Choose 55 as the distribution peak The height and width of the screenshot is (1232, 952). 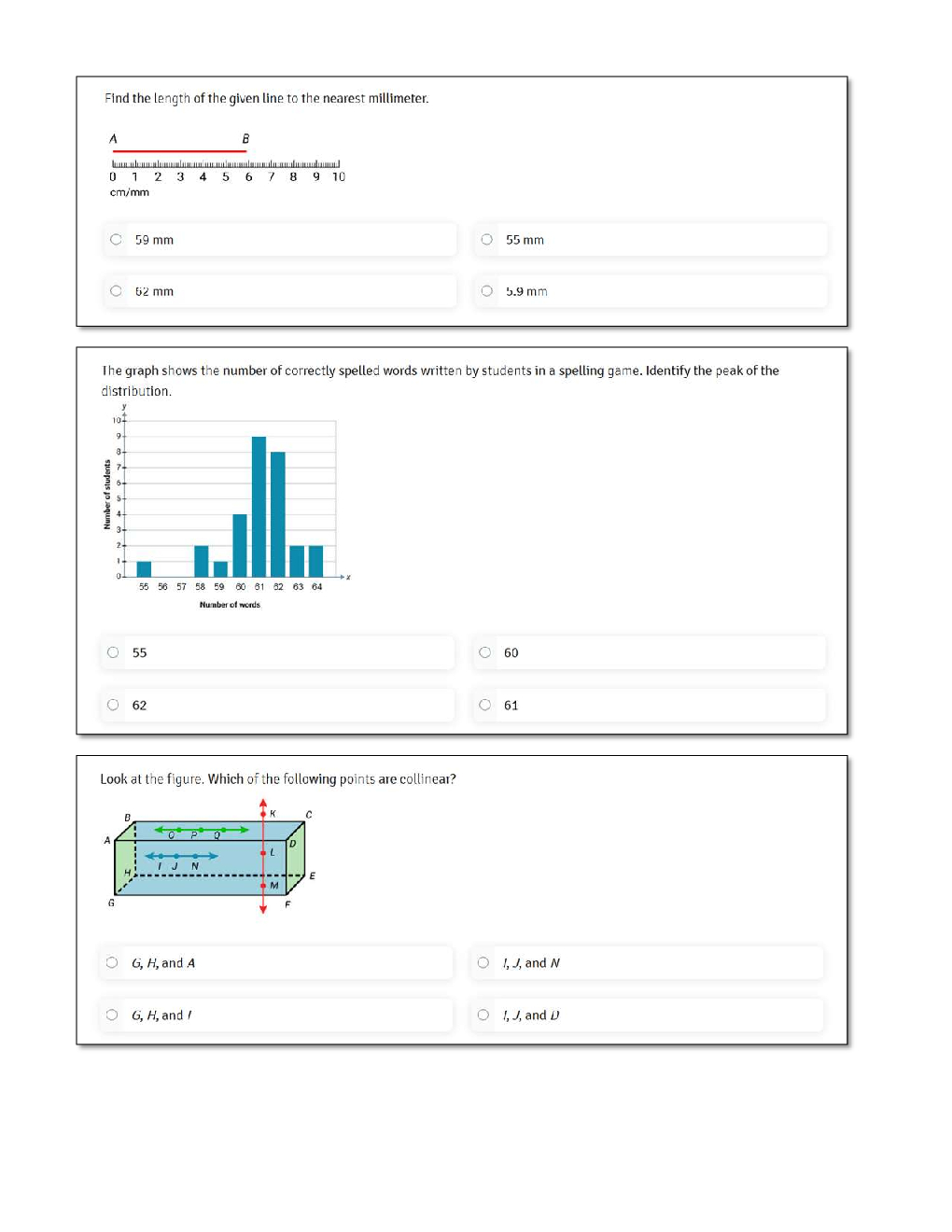tap(113, 652)
